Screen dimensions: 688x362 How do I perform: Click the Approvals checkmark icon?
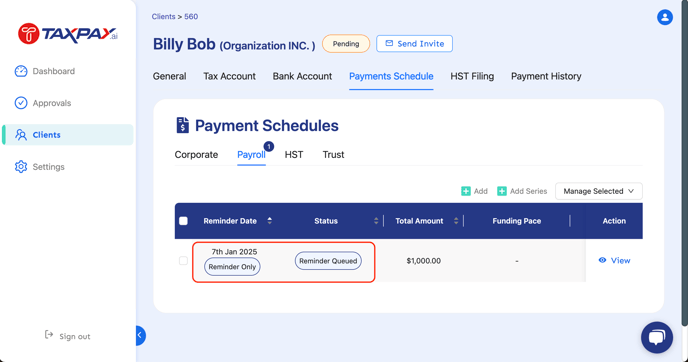[x=21, y=103]
